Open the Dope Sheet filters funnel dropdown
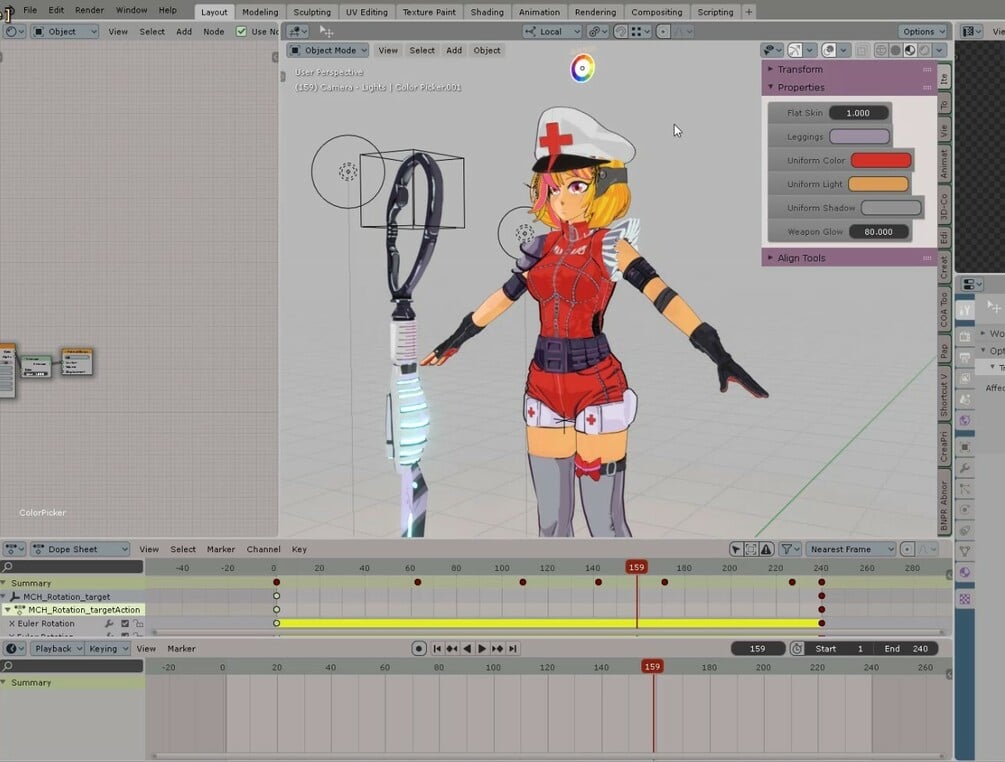1005x762 pixels. tap(790, 549)
